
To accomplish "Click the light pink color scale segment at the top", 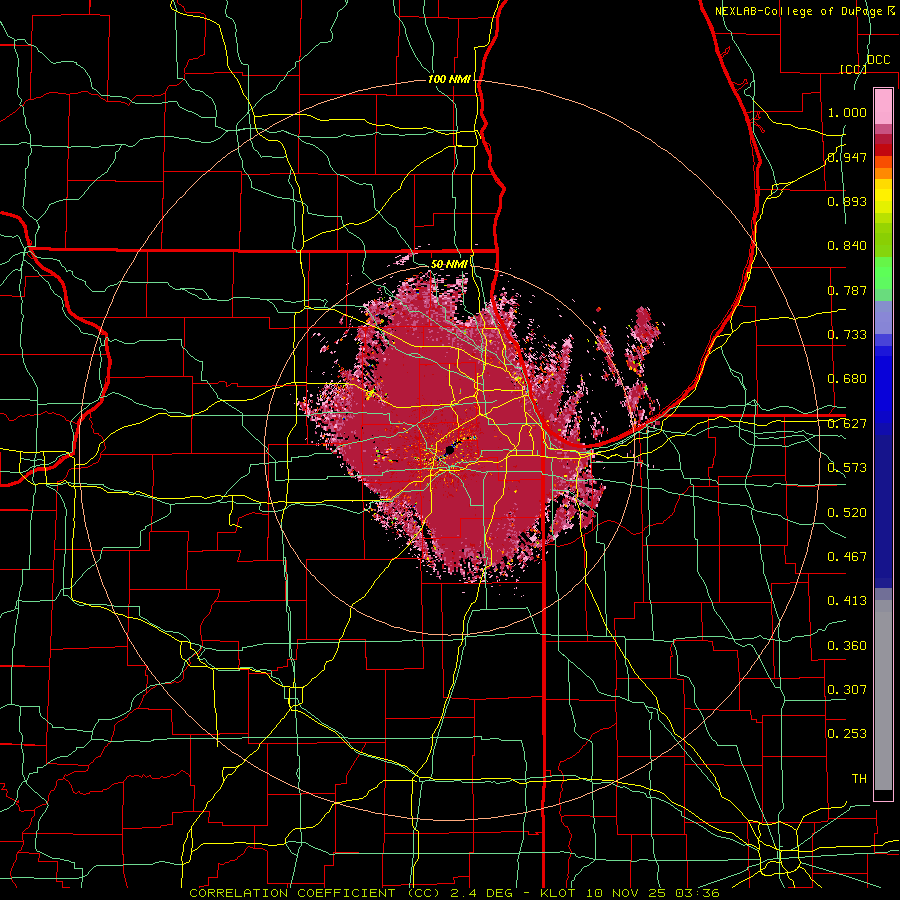I will (x=883, y=106).
